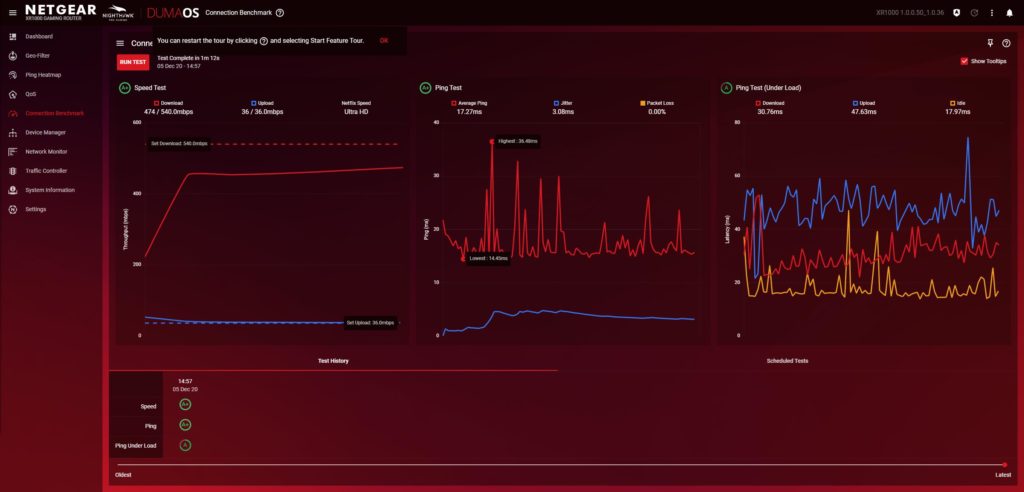
Task: Open QoS settings from sidebar
Action: [31, 94]
